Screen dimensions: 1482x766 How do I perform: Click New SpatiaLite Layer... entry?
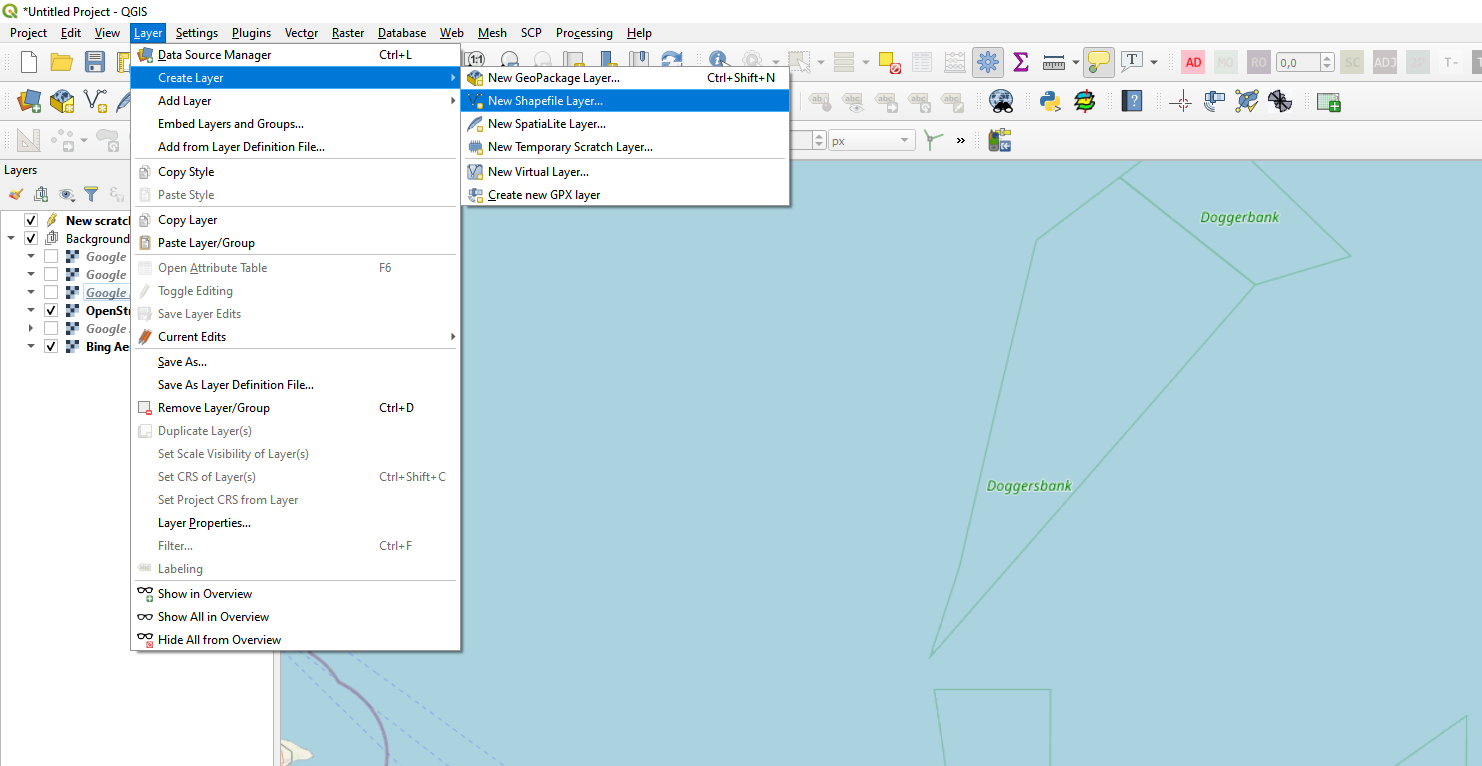[x=626, y=124]
